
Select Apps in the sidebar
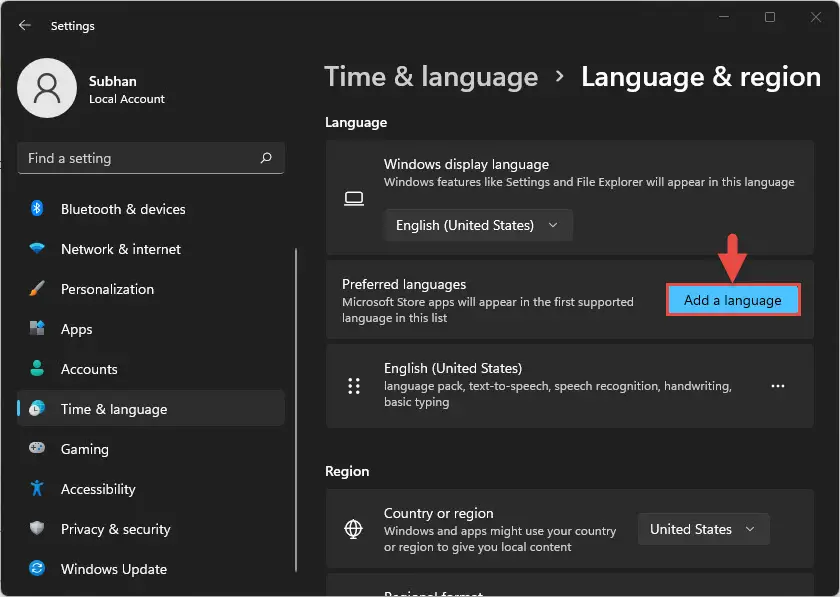click(x=151, y=329)
